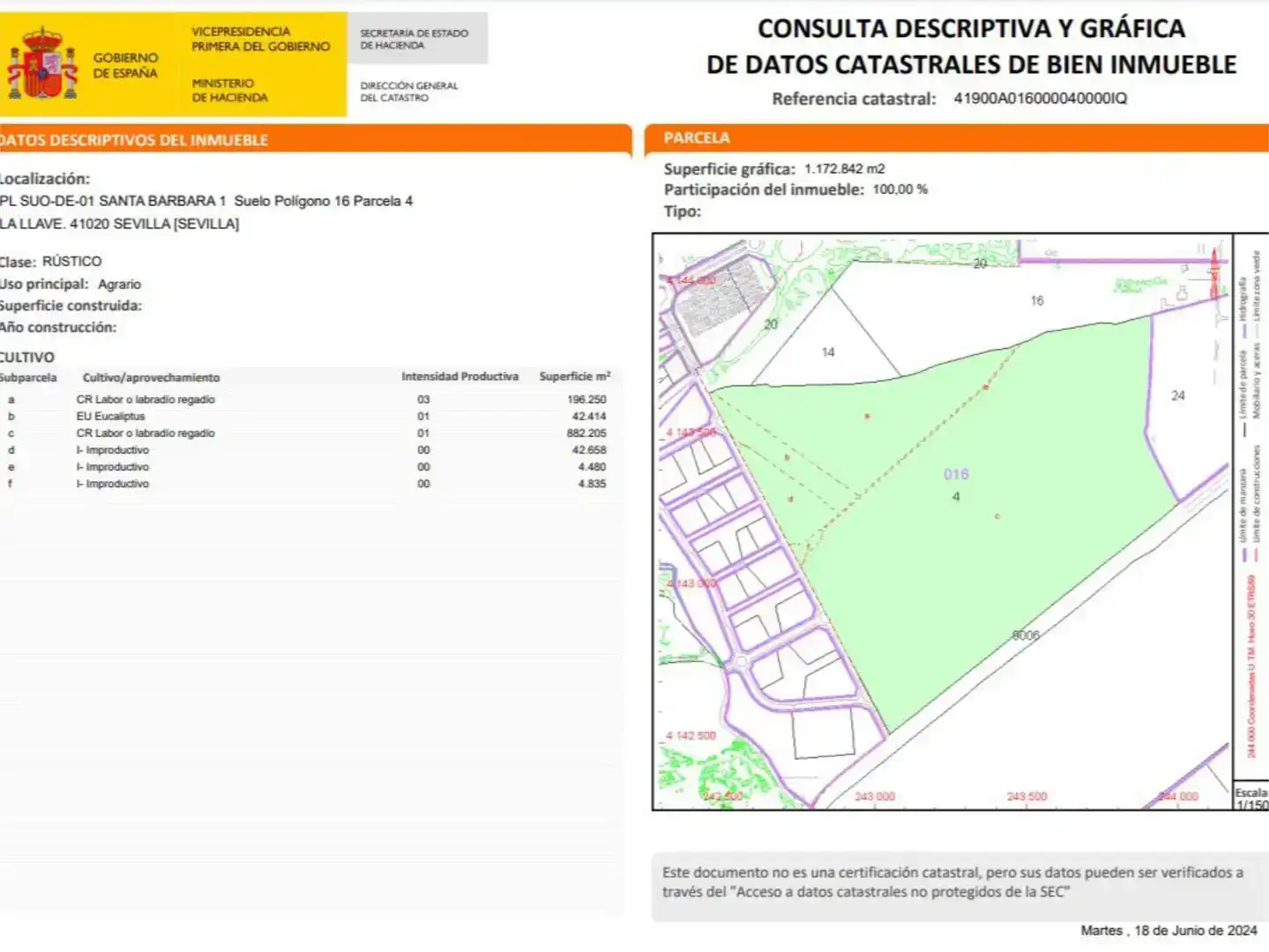Click the 'MINISTERIO DE HACIENDA' label
Image resolution: width=1269 pixels, height=952 pixels.
(x=229, y=90)
